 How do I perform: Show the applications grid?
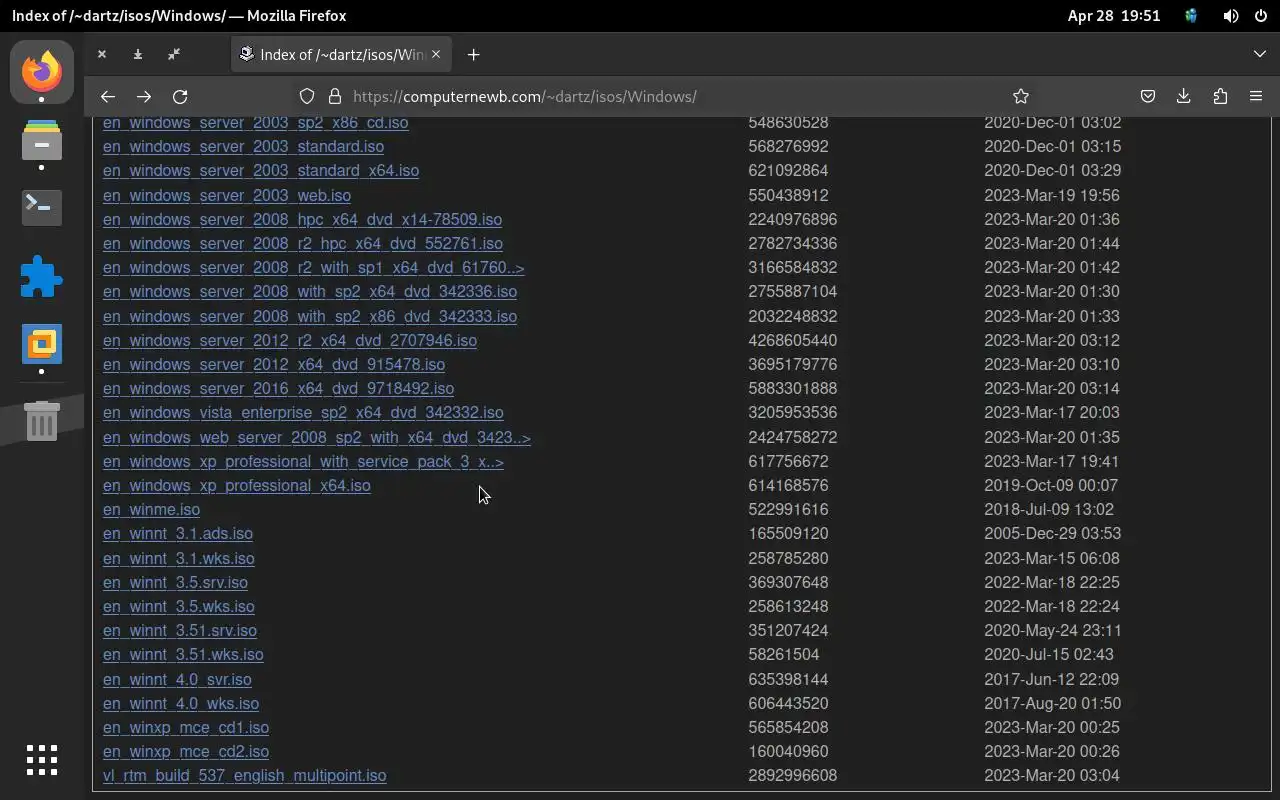(x=42, y=760)
